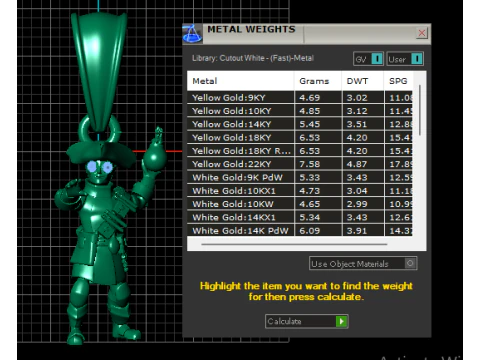This screenshot has width=480, height=360.
Task: Click the 4.85 grams value
Action: coord(309,111)
